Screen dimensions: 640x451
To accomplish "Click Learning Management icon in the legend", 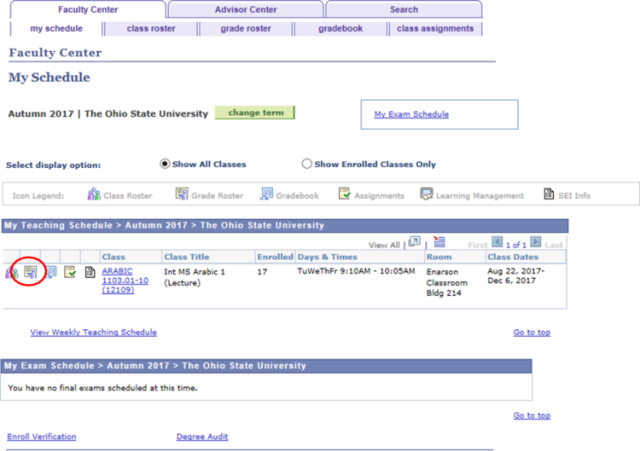I will (427, 193).
